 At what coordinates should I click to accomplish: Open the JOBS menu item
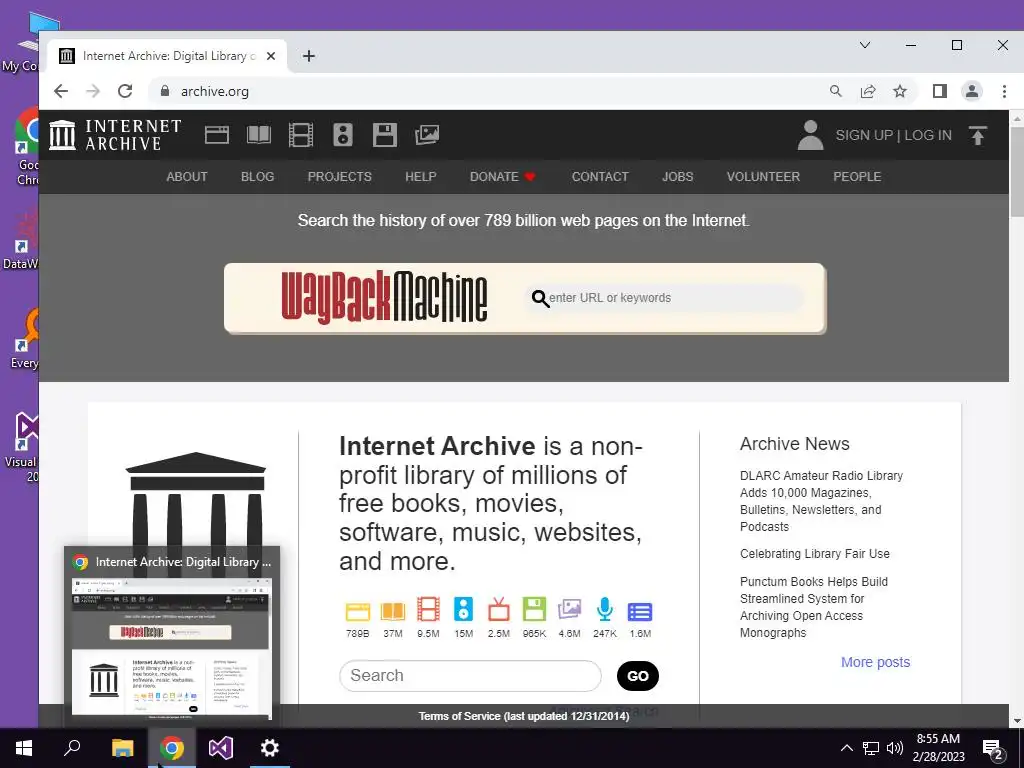click(678, 176)
